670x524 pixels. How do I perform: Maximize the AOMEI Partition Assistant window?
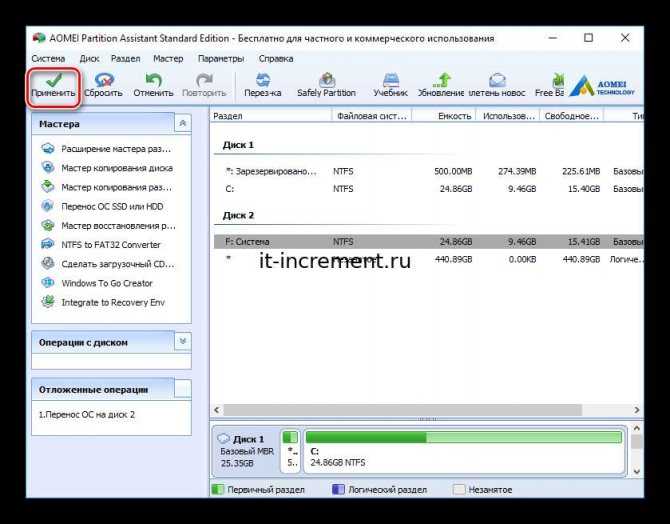click(589, 38)
